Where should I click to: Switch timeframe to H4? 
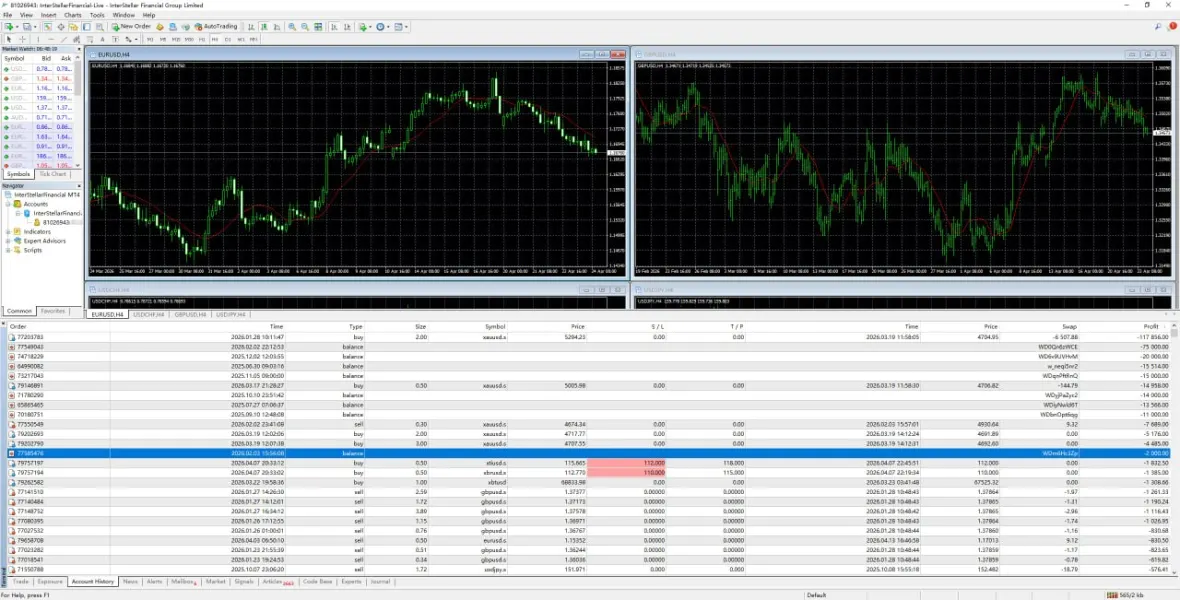(214, 39)
